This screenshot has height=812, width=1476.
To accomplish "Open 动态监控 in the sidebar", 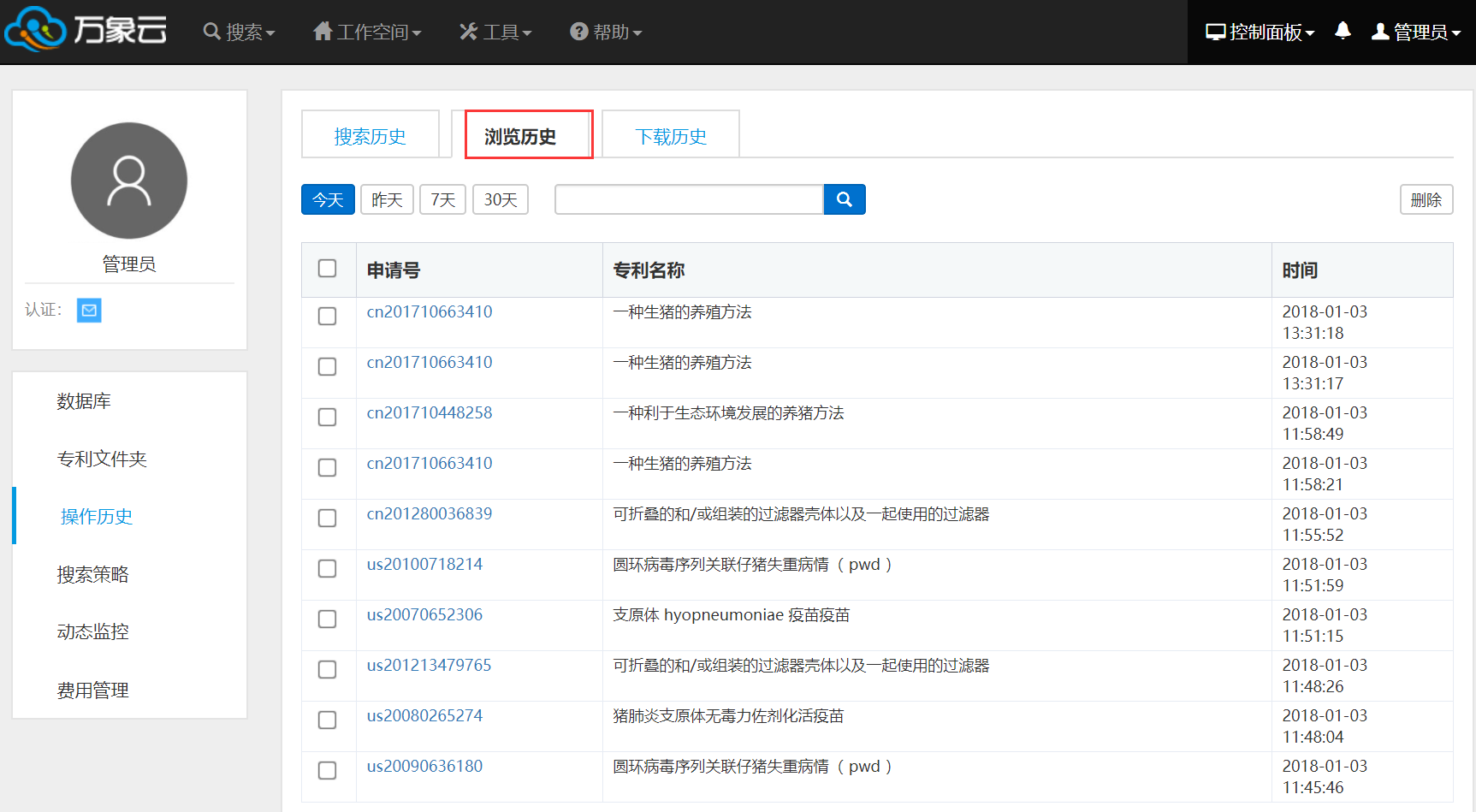I will 92,631.
